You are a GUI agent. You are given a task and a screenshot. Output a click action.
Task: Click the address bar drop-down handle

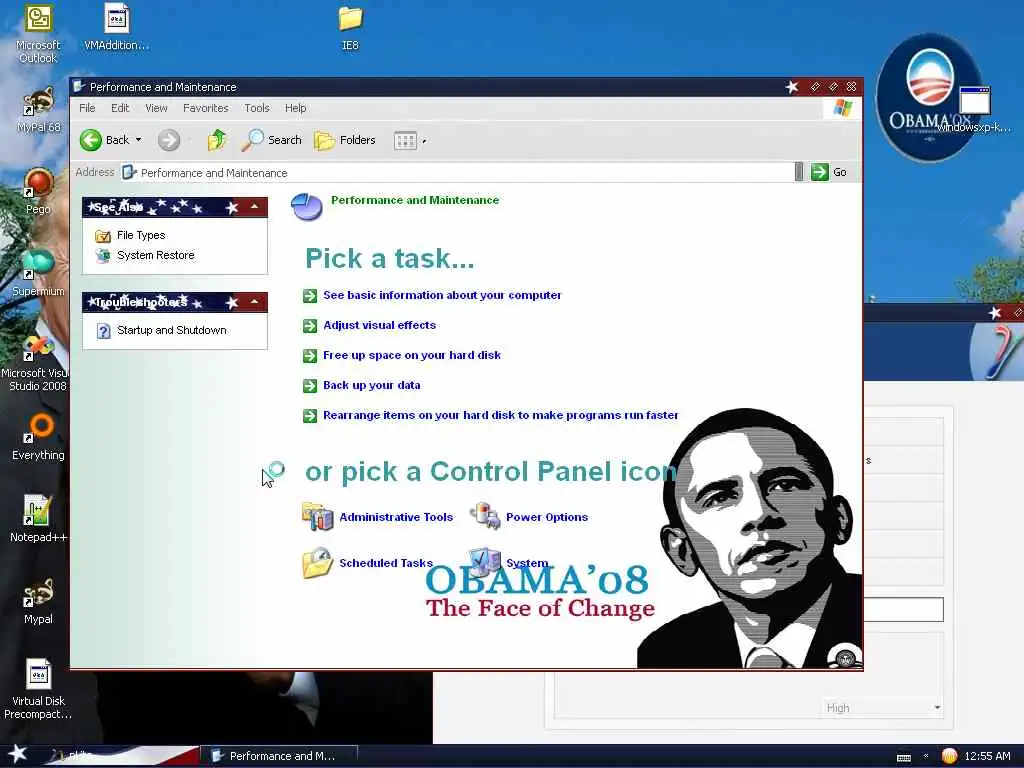click(799, 172)
